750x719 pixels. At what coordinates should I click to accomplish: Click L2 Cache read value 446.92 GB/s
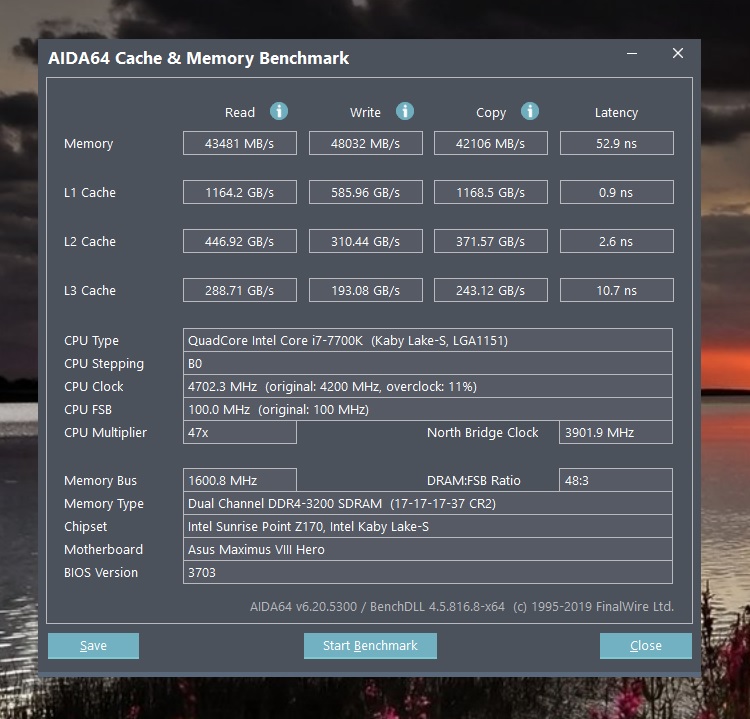[240, 241]
